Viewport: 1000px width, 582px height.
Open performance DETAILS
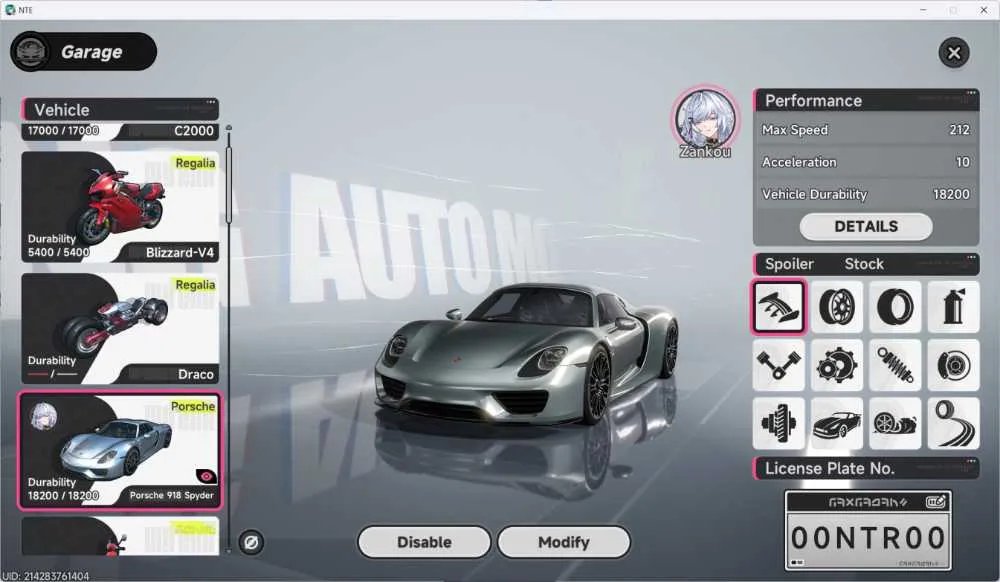866,226
